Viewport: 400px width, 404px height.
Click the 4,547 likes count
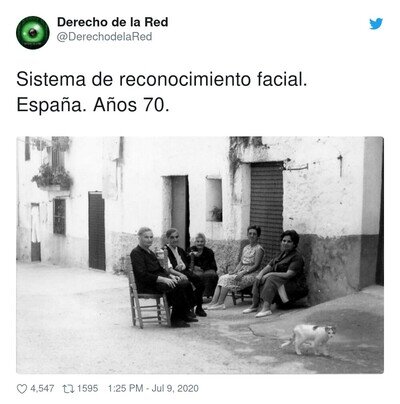(42, 389)
